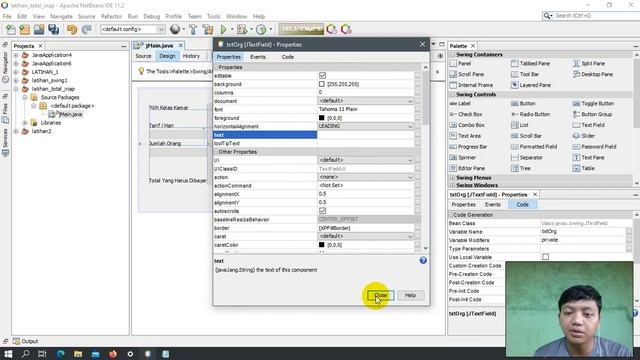Collapse the Swing Containers palette group
Viewport: 640px width, 360px height.
coord(452,55)
